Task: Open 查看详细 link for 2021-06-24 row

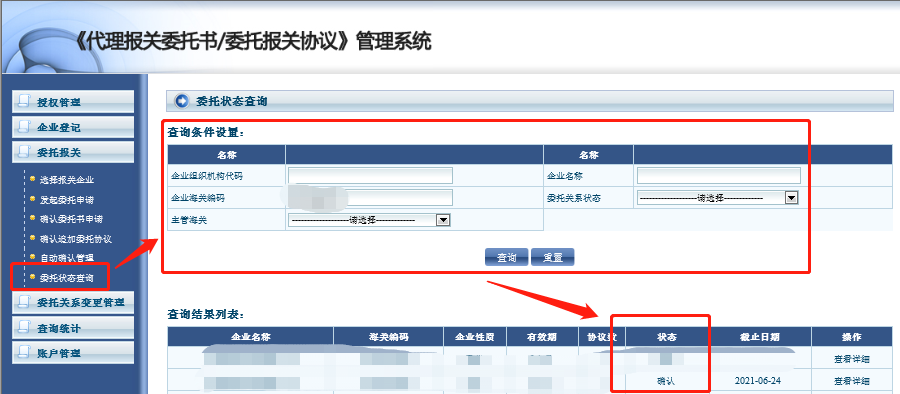Action: [x=852, y=380]
